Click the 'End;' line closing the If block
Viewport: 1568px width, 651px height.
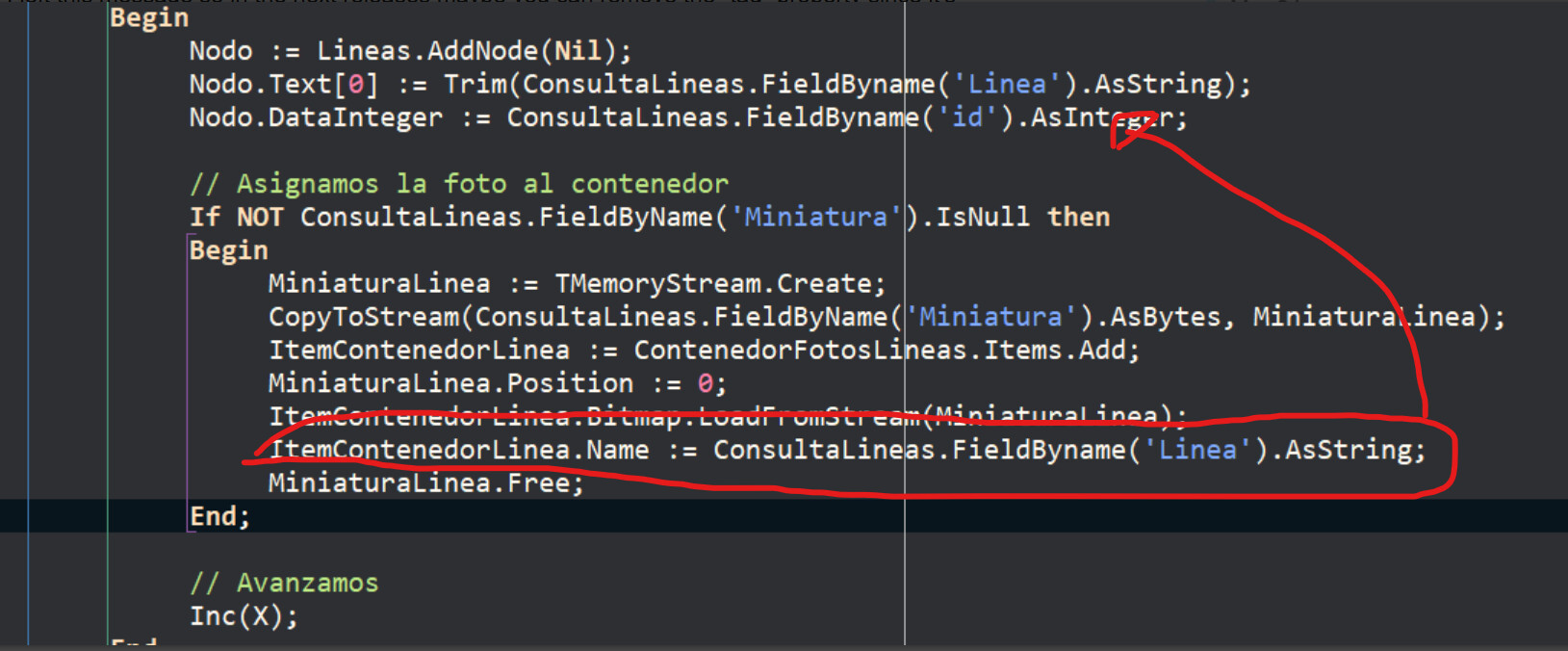(x=219, y=517)
